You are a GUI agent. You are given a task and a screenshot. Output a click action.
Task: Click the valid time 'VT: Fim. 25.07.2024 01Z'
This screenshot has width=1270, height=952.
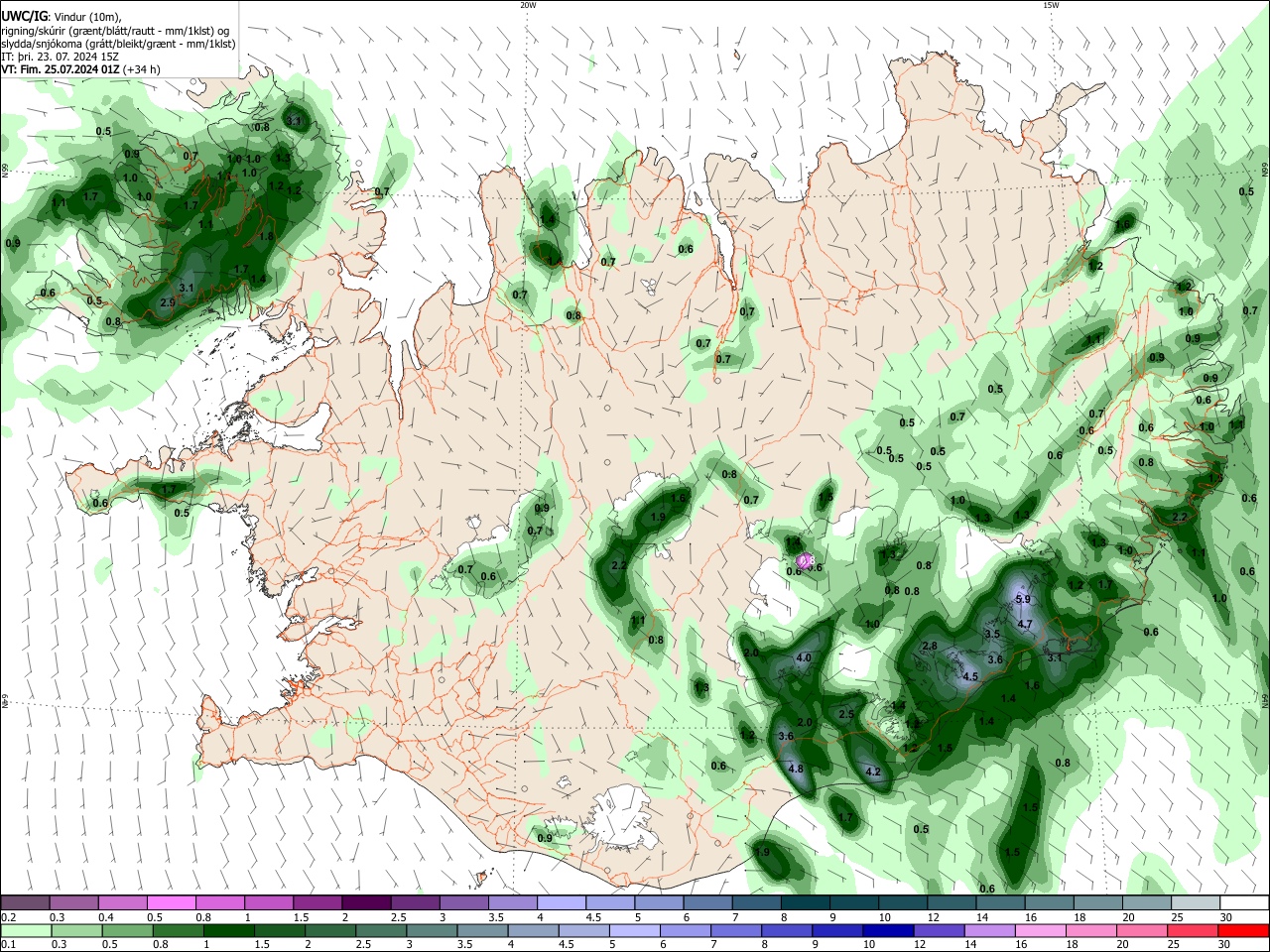tap(60, 69)
